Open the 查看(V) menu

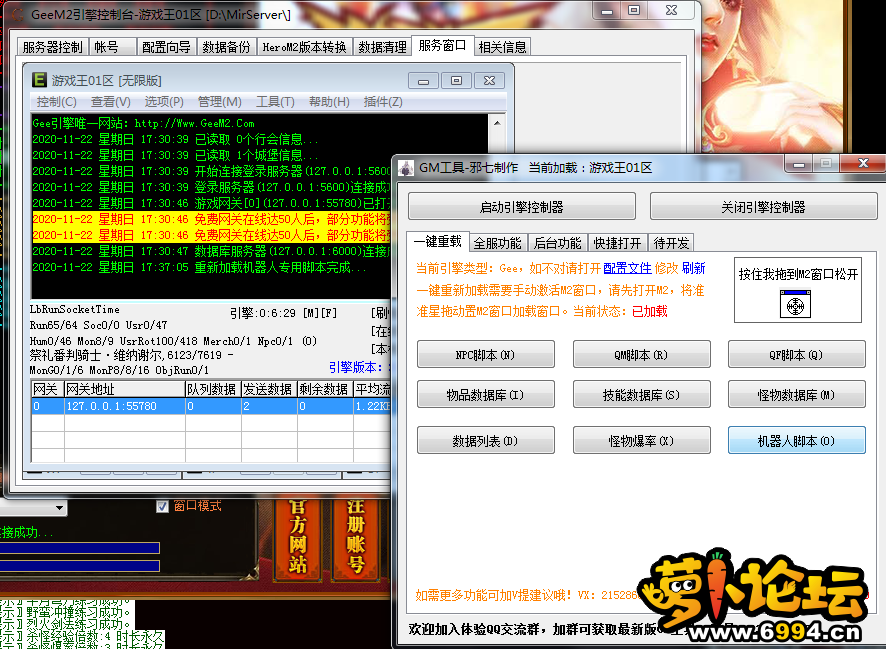point(111,102)
